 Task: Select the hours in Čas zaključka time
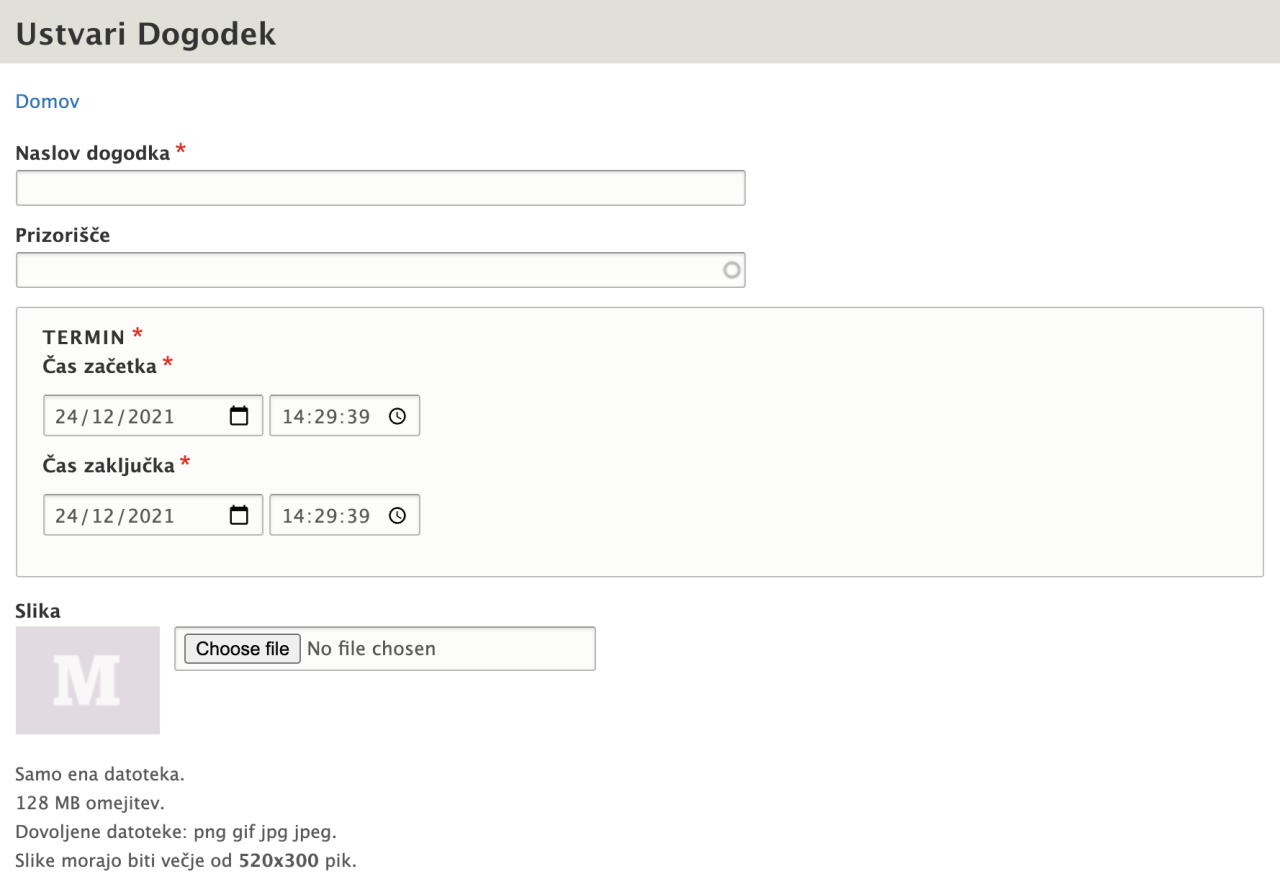click(292, 517)
